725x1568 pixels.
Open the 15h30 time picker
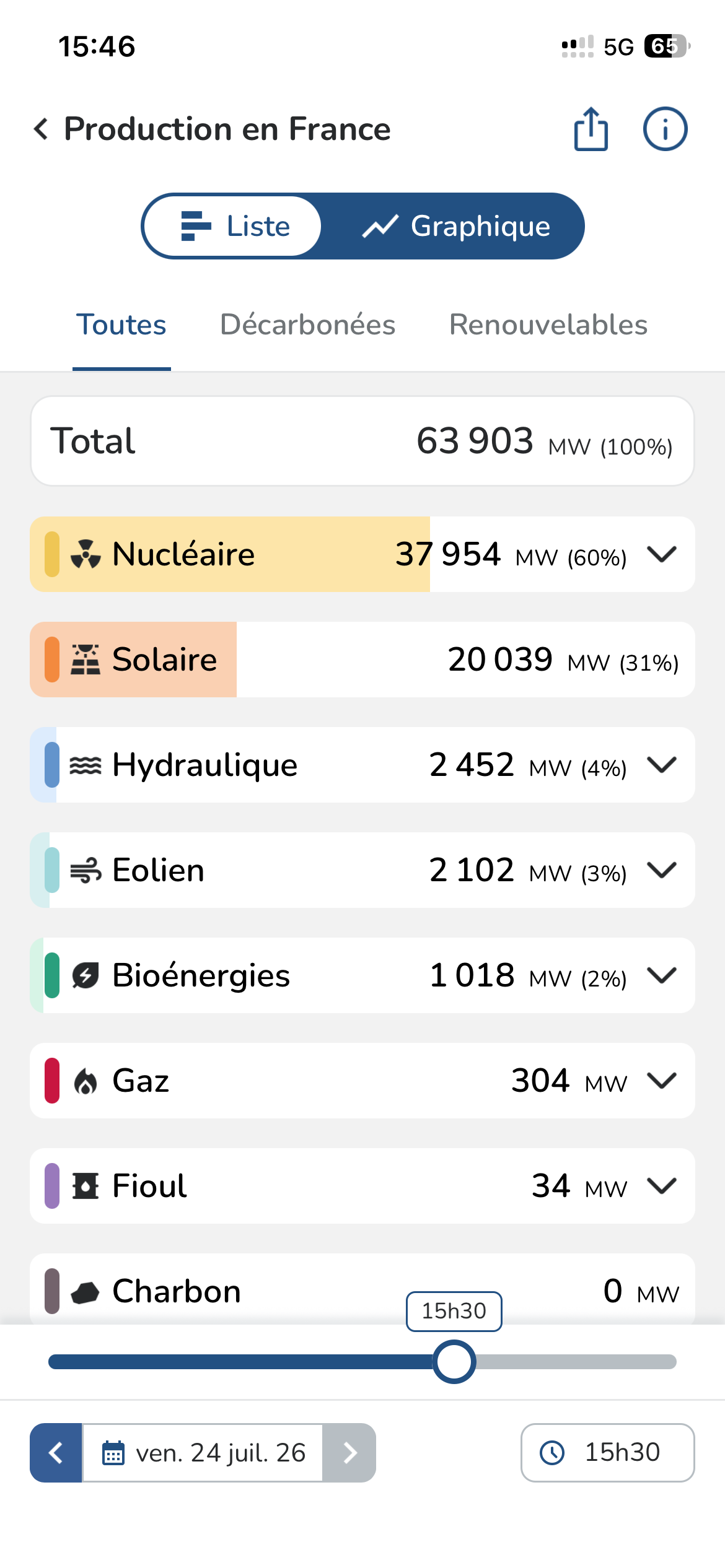[607, 1453]
